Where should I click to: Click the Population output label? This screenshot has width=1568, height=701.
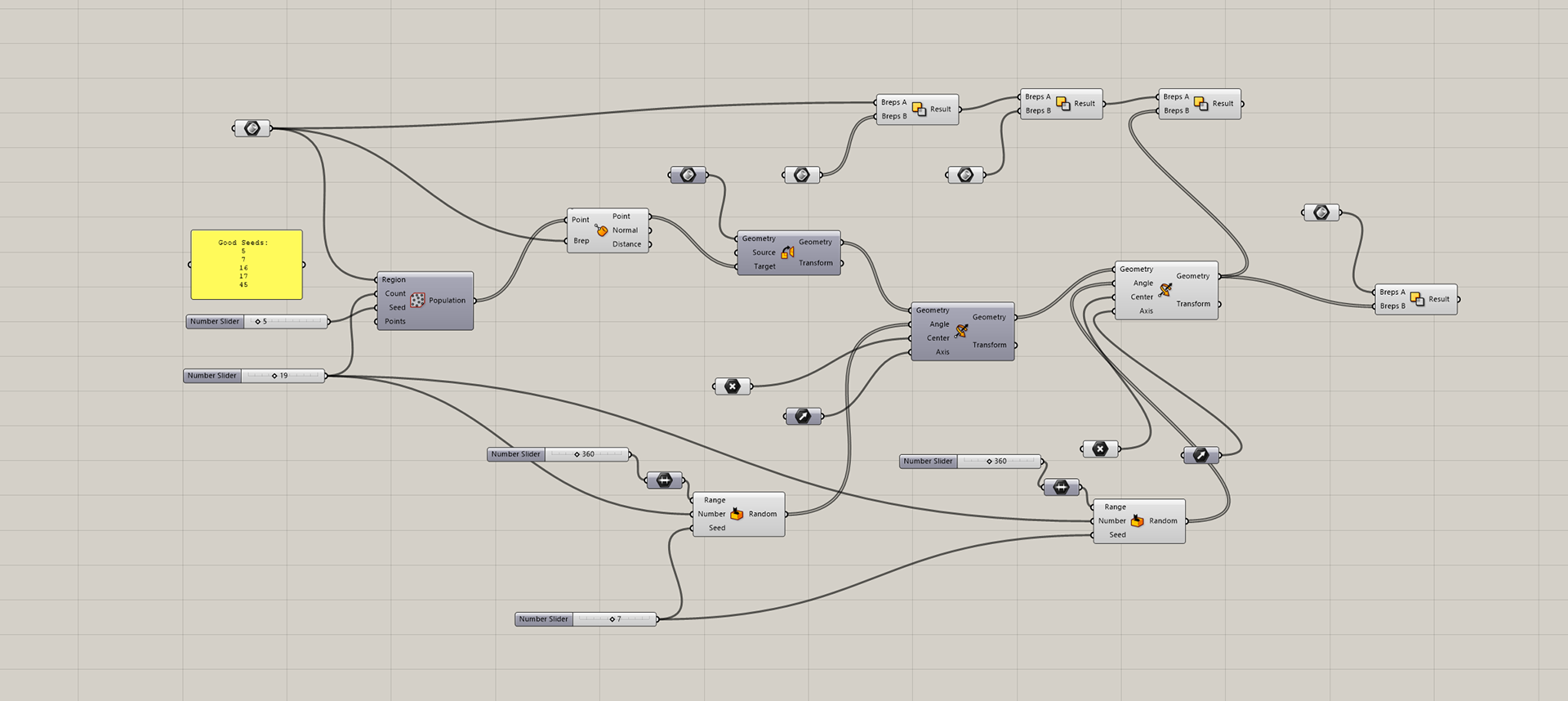point(447,301)
